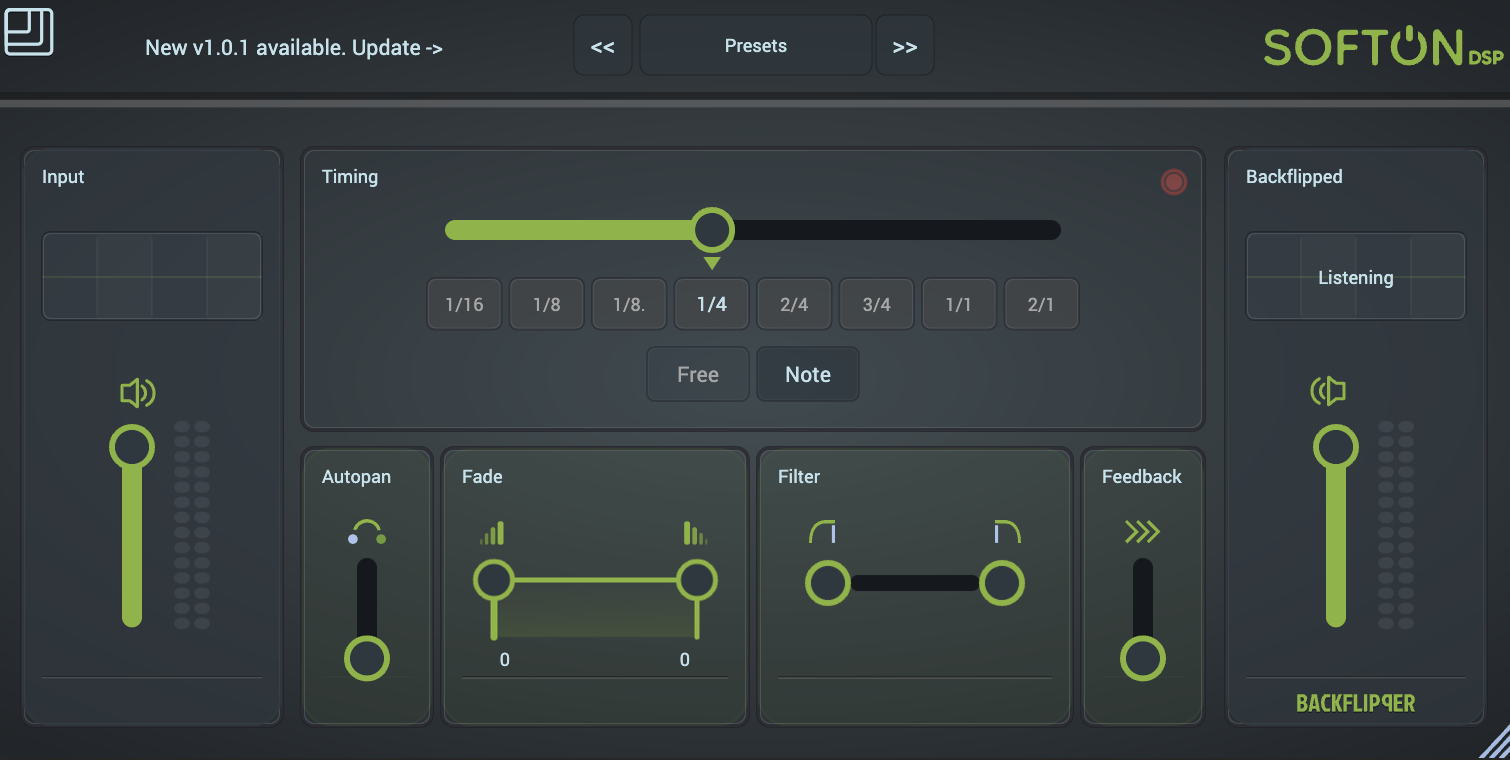This screenshot has width=1510, height=760.
Task: Click the Input level meter
Action: (x=192, y=525)
